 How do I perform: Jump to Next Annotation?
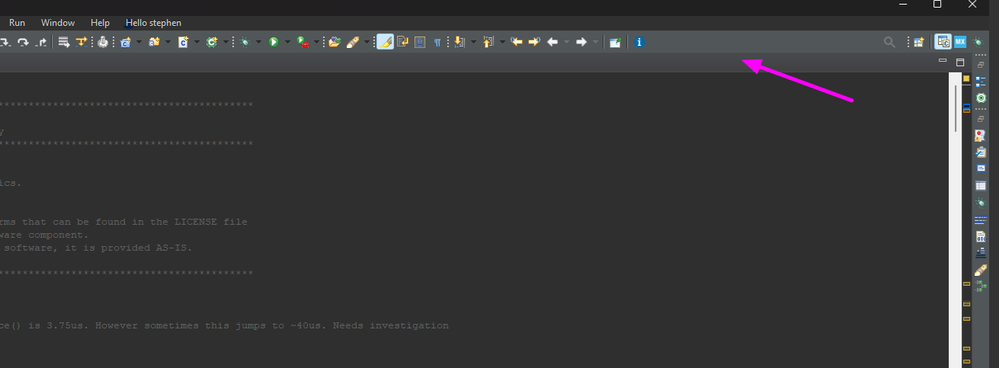[x=459, y=42]
